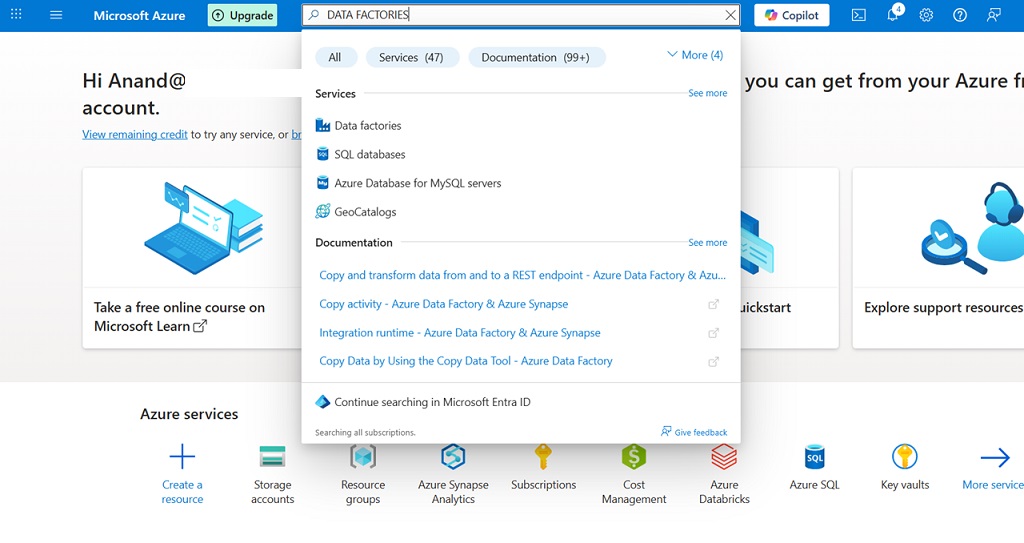
Task: Click See more beside Documentation
Action: (707, 242)
